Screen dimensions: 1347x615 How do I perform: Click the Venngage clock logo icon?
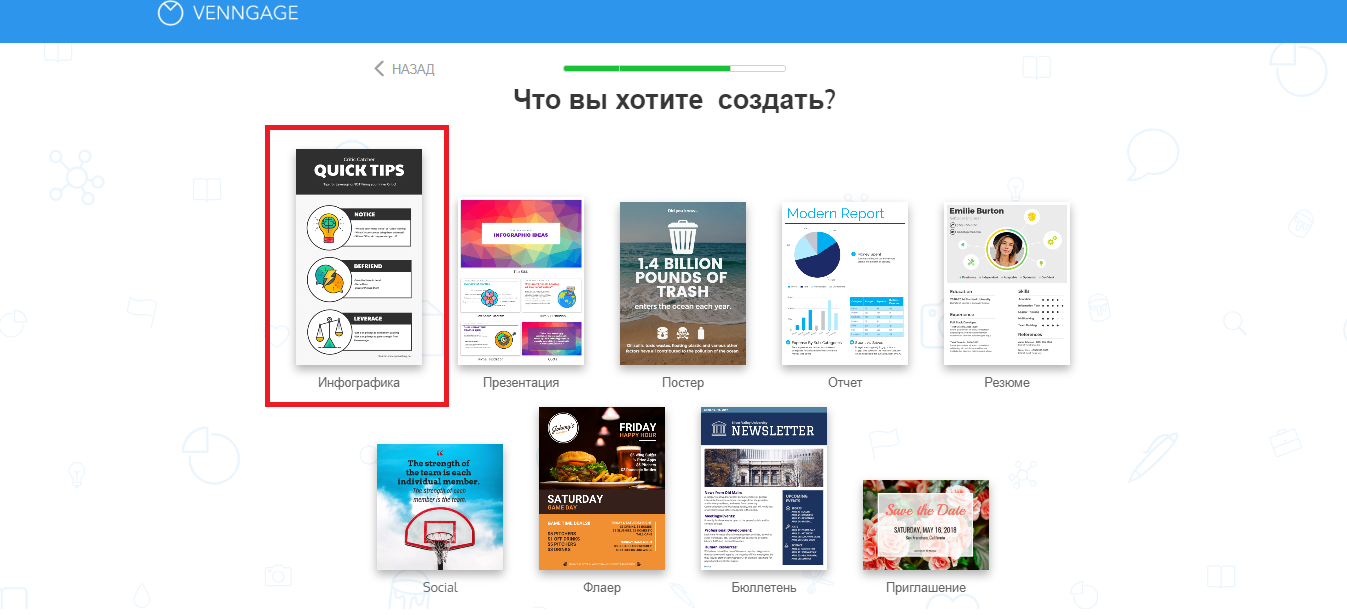coord(171,13)
